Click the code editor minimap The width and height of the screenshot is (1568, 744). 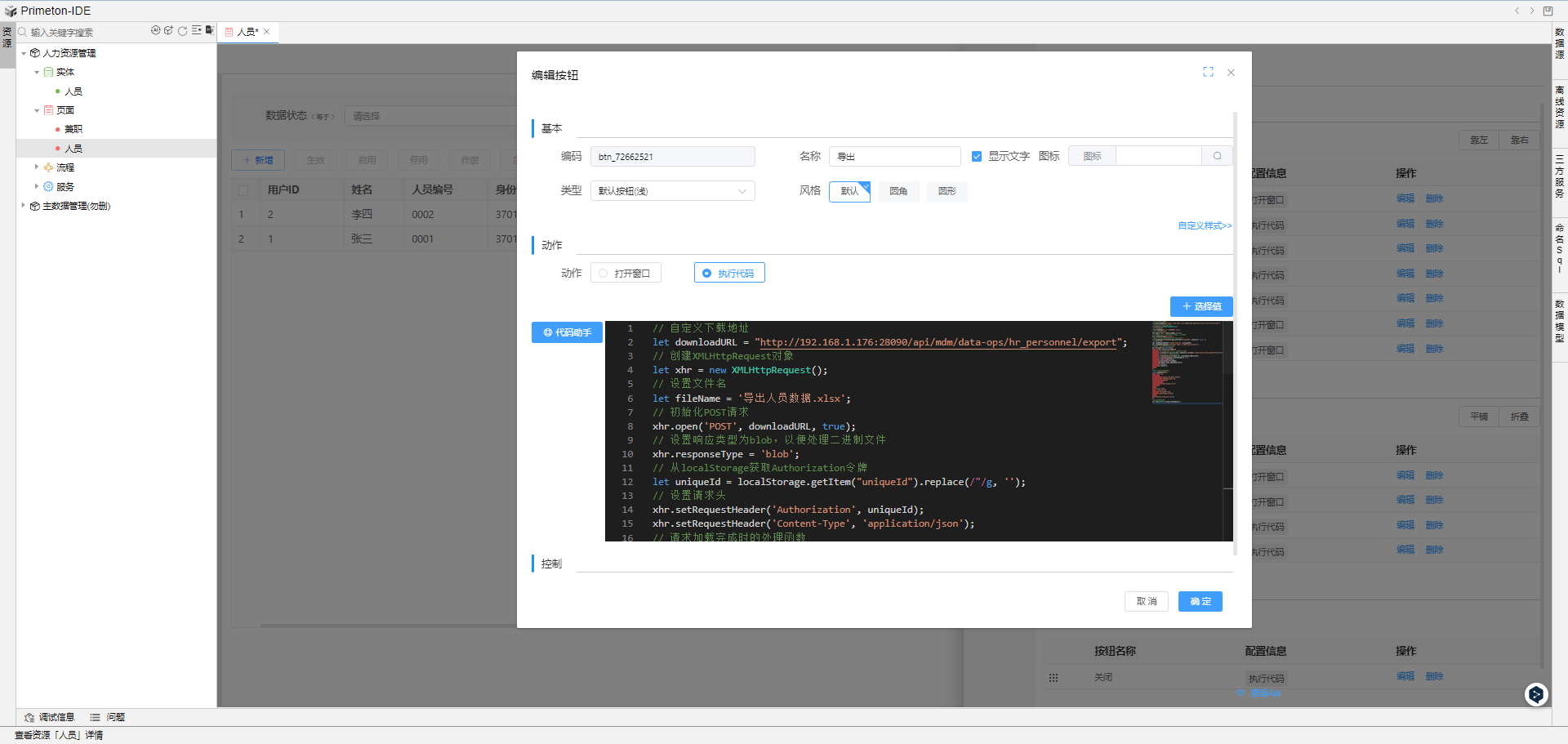1187,363
